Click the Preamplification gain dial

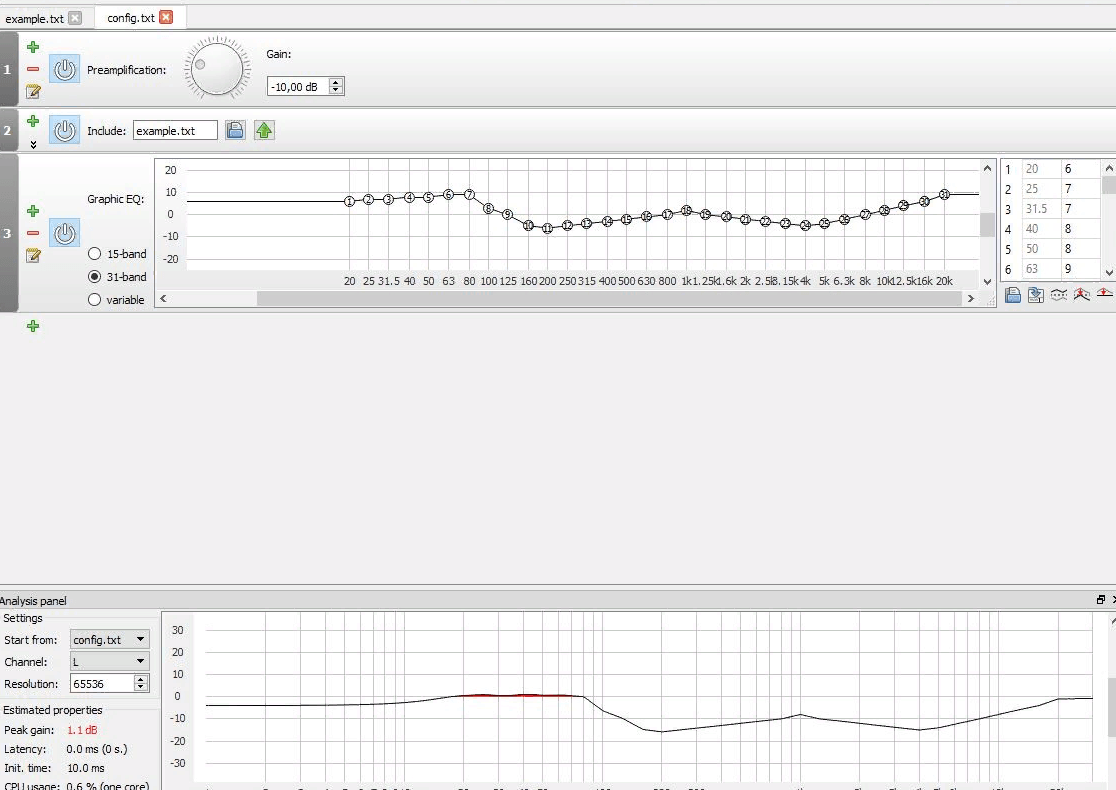click(217, 69)
